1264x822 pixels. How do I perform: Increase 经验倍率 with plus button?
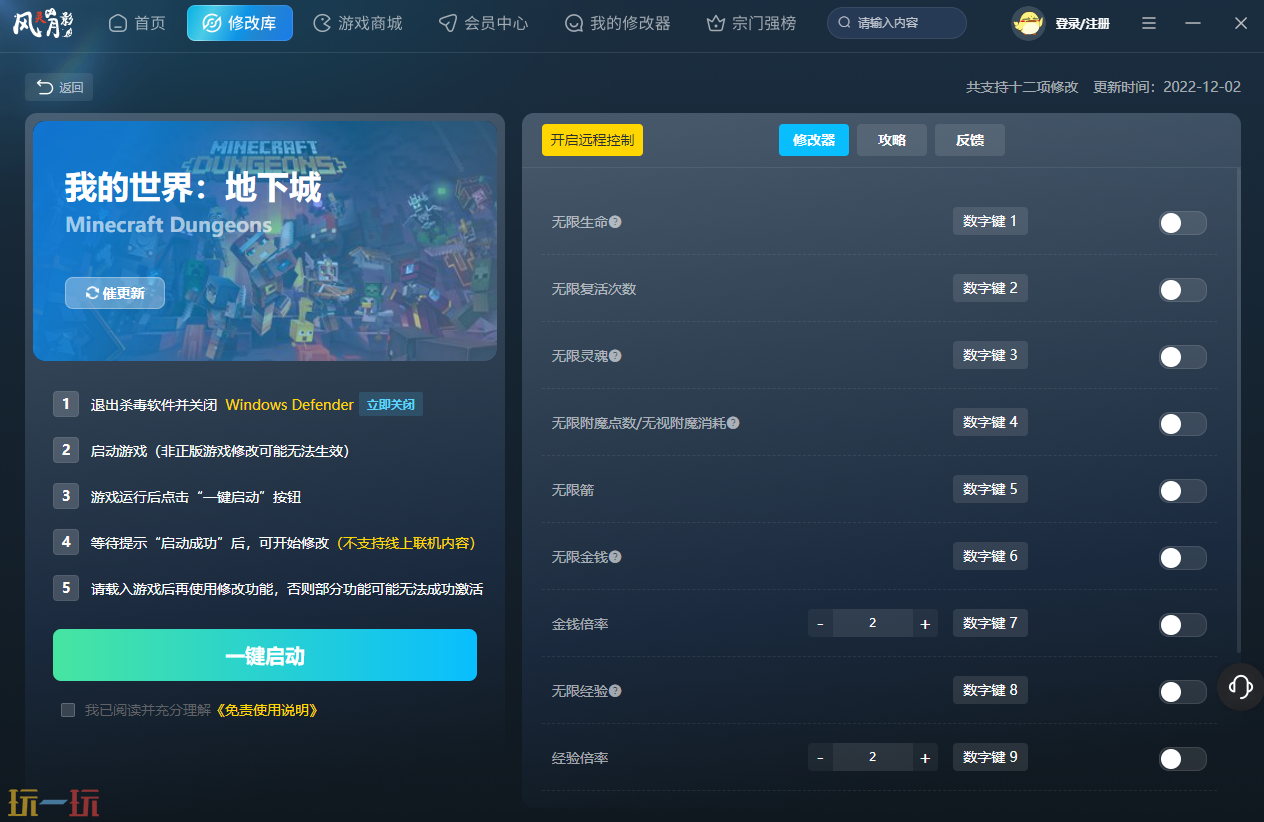pyautogui.click(x=925, y=758)
